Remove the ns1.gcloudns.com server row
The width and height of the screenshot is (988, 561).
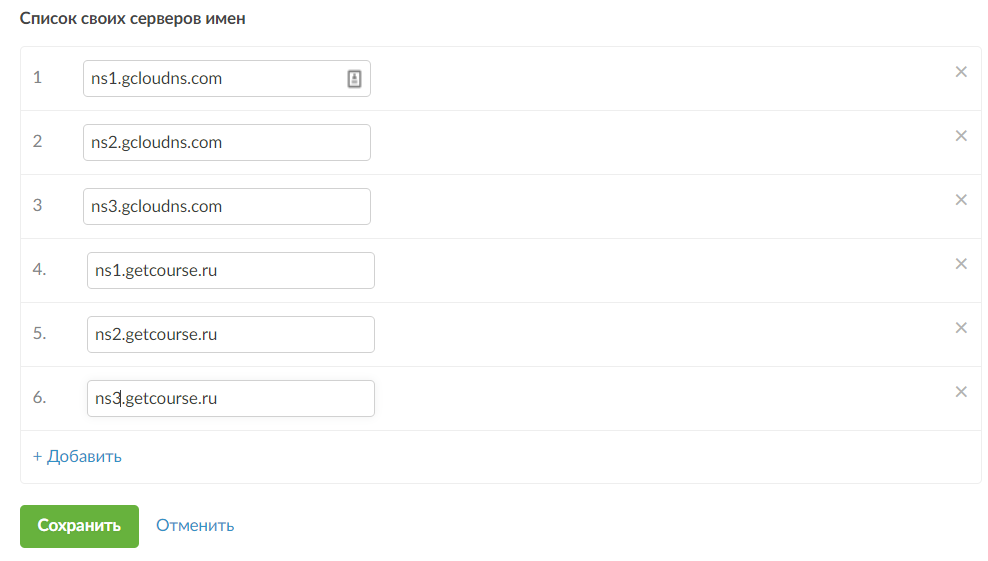[x=961, y=72]
